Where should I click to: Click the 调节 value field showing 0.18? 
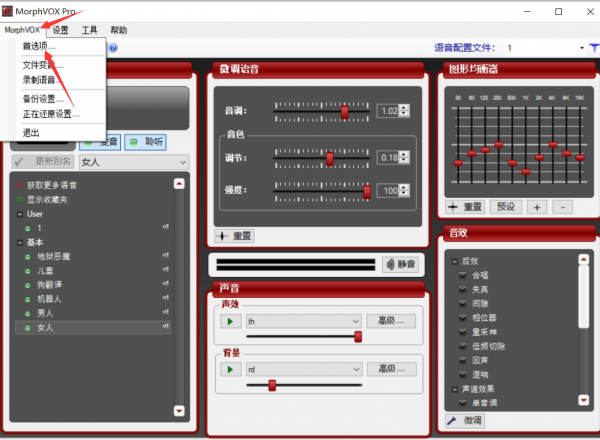(388, 157)
